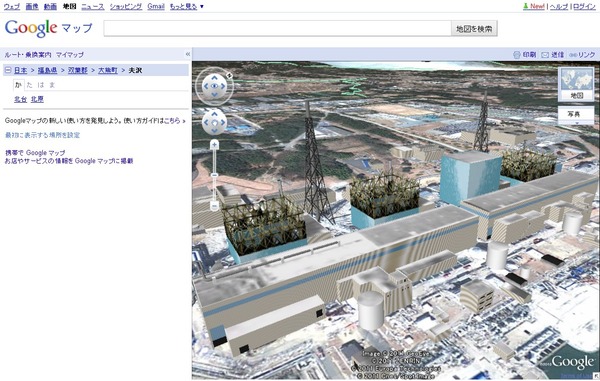Click the Google マップに掲載 listing link
Image resolution: width=600 pixels, height=381 pixels.
pyautogui.click(x=104, y=161)
